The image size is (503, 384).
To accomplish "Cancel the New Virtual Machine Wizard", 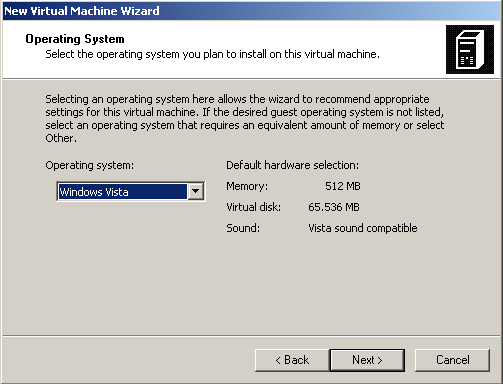I will click(452, 360).
